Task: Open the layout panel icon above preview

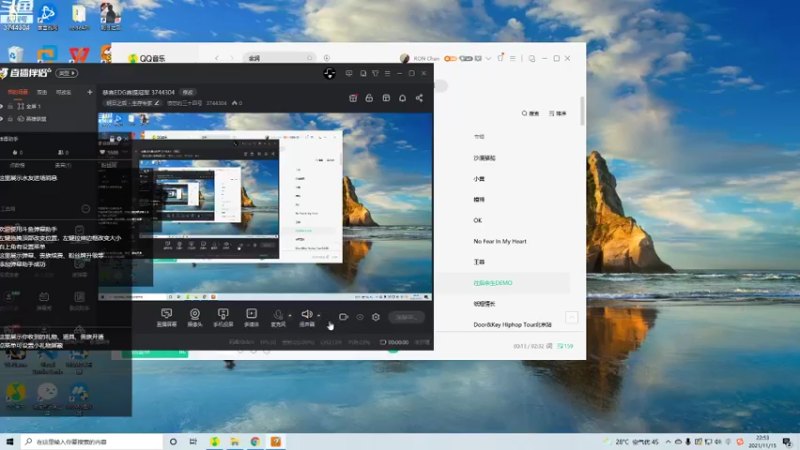Action: [x=386, y=98]
